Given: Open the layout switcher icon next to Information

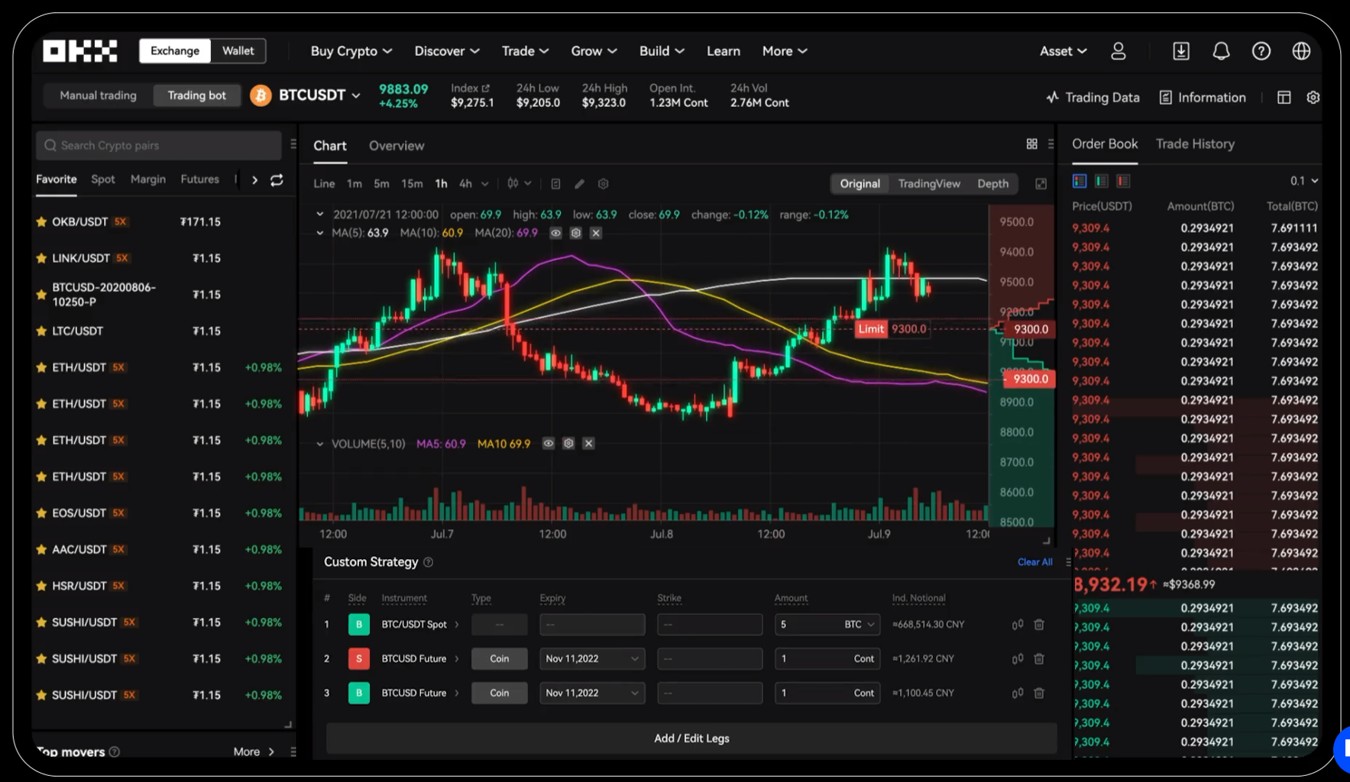Looking at the screenshot, I should [1284, 97].
